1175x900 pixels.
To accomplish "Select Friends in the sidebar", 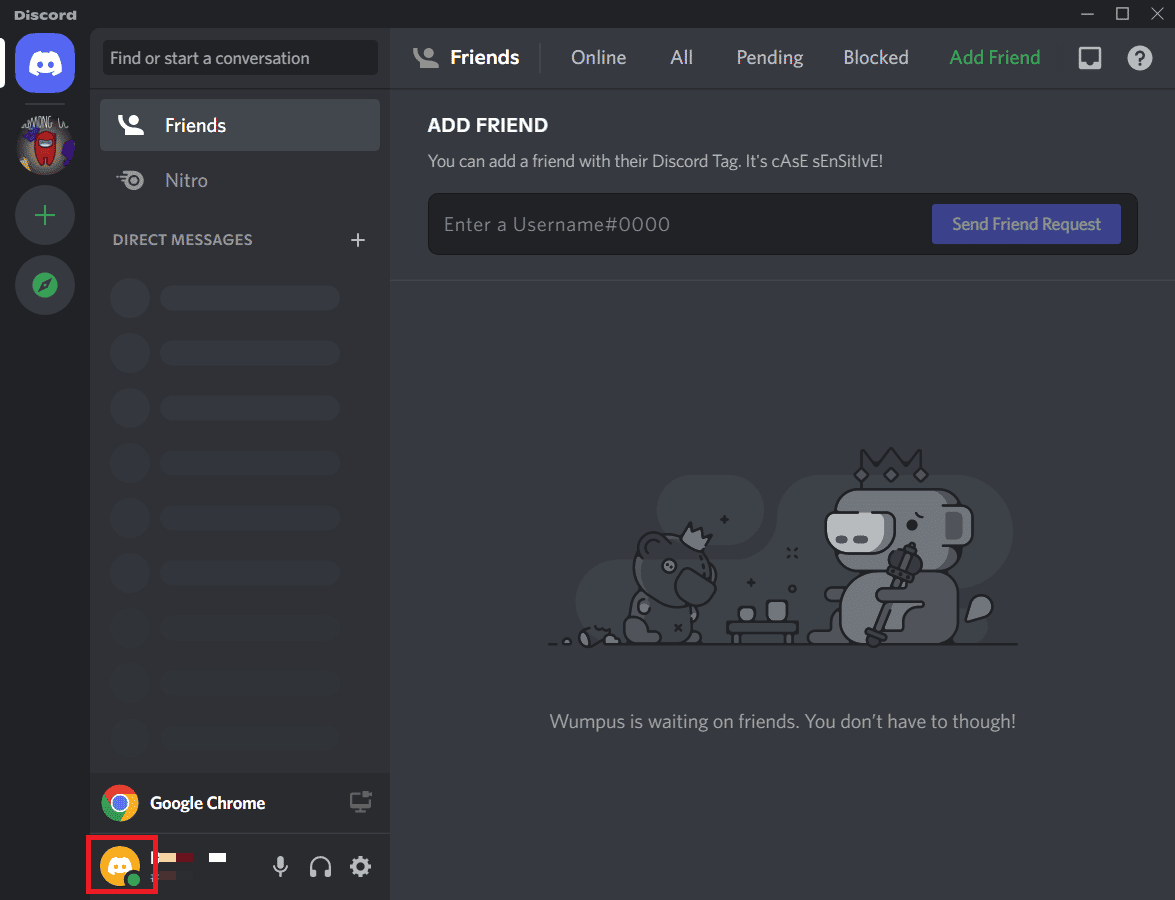I will [x=240, y=125].
